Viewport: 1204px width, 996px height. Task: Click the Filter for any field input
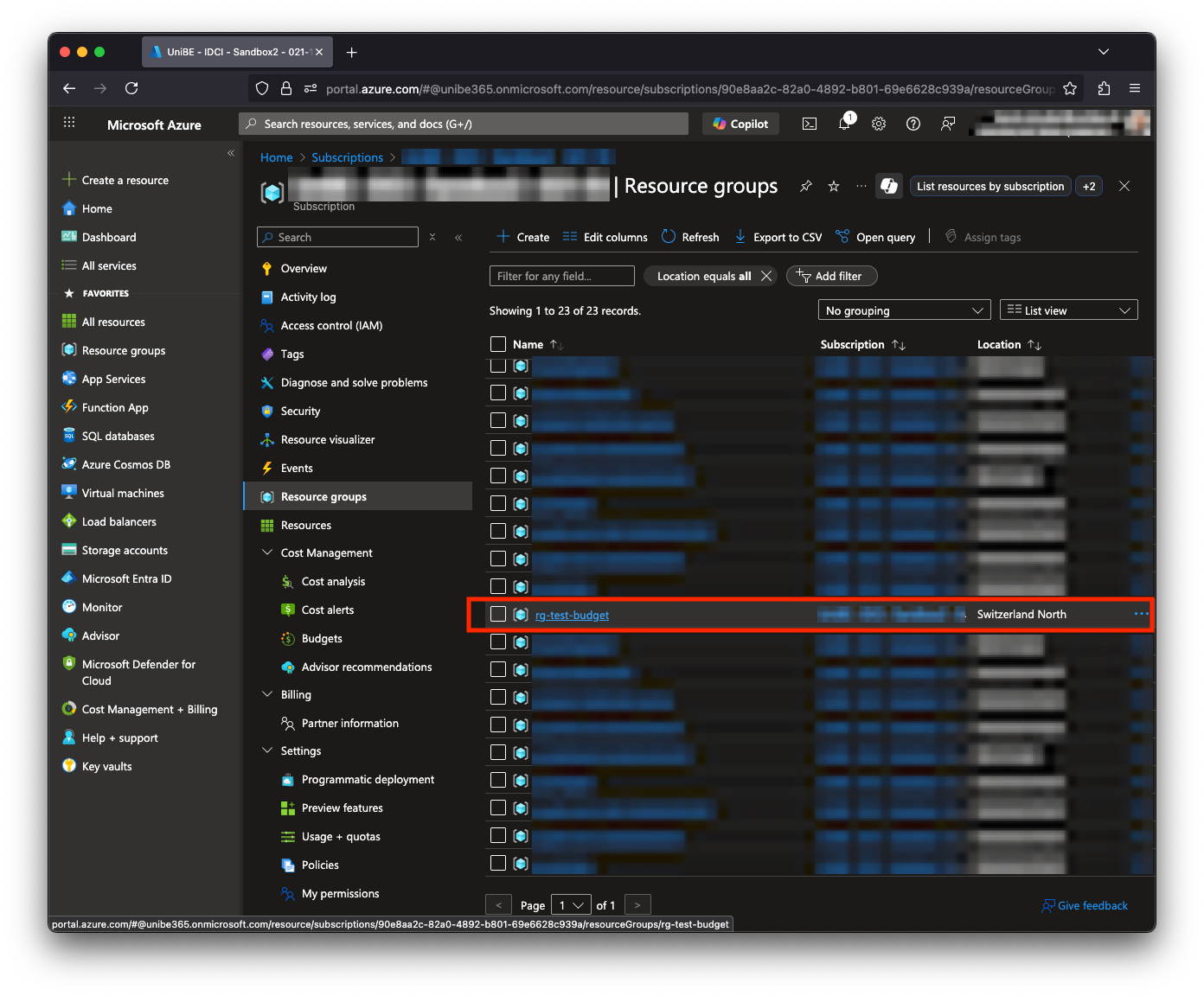tap(561, 275)
